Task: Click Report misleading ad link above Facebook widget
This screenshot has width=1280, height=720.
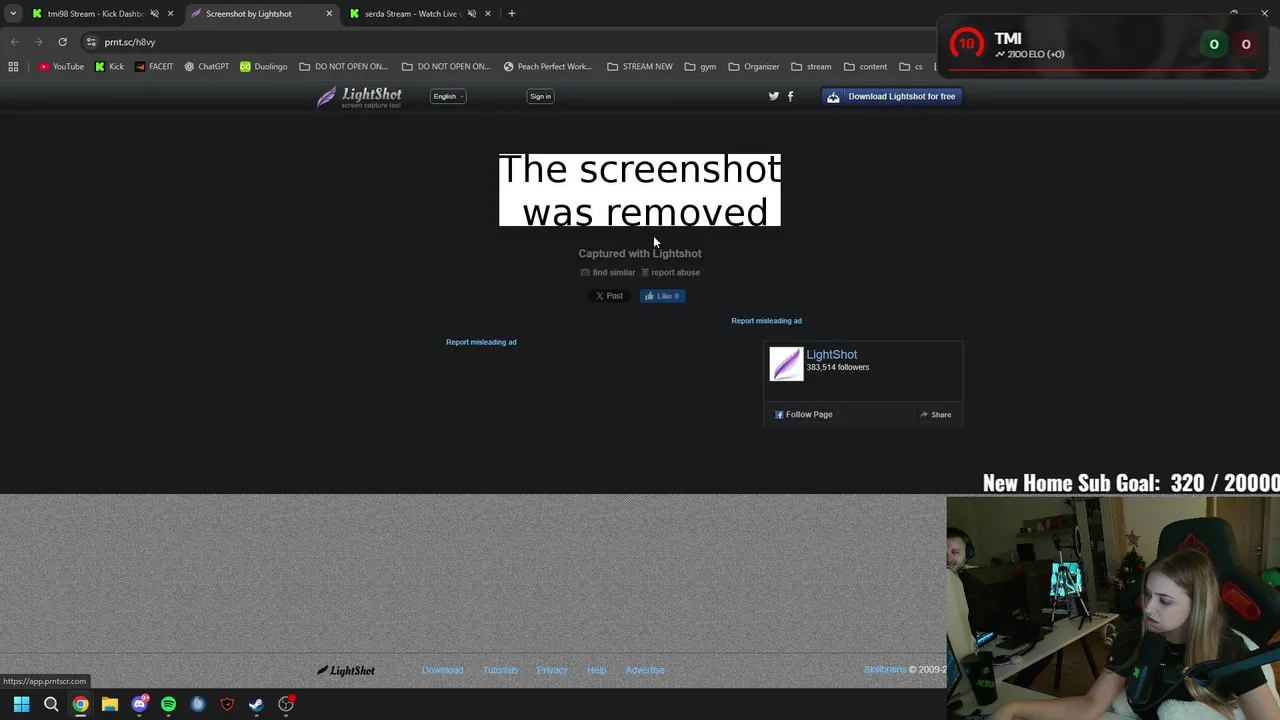Action: [766, 321]
